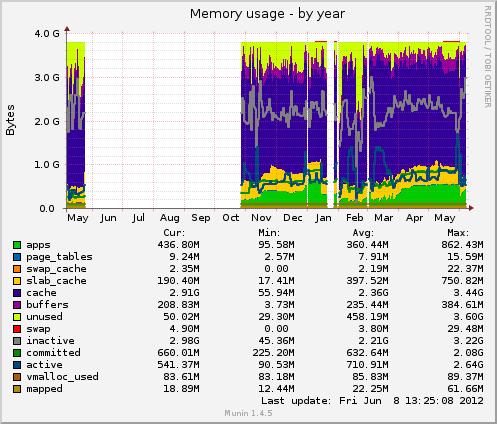Click the 'Oct' x-axis month label
The width and height of the screenshot is (497, 424).
coord(231,218)
